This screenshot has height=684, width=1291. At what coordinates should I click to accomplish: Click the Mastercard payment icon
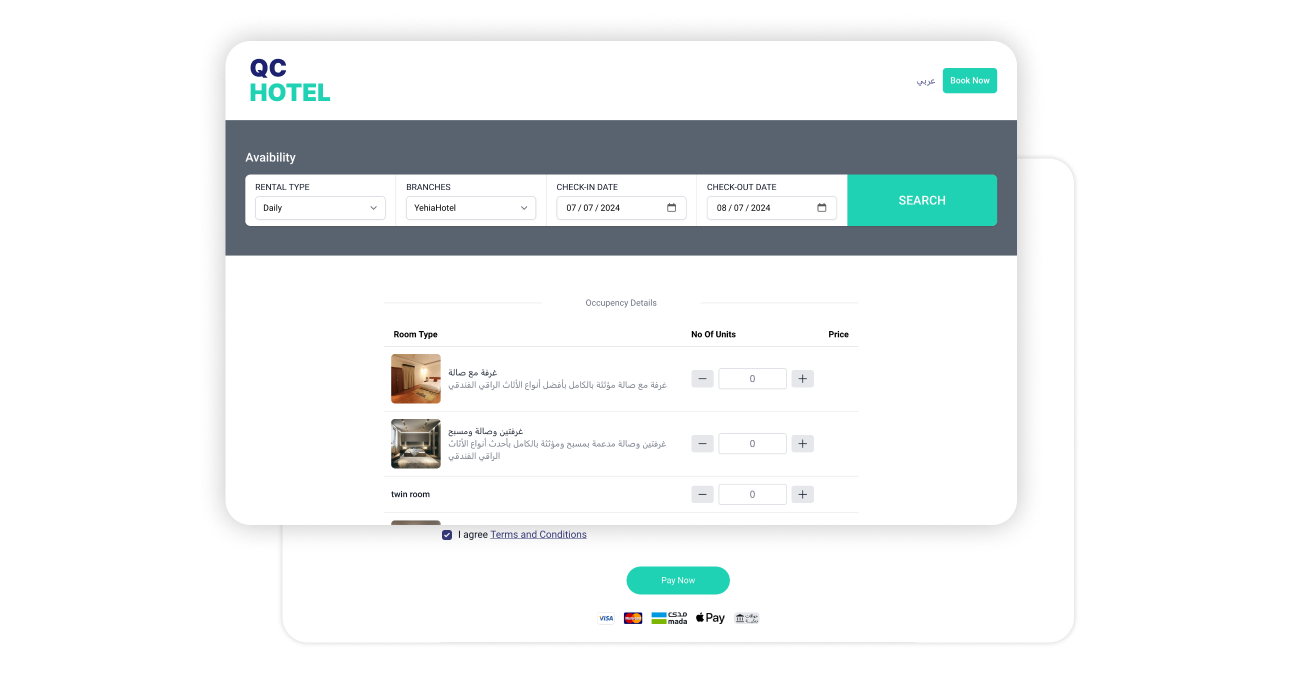pyautogui.click(x=633, y=618)
